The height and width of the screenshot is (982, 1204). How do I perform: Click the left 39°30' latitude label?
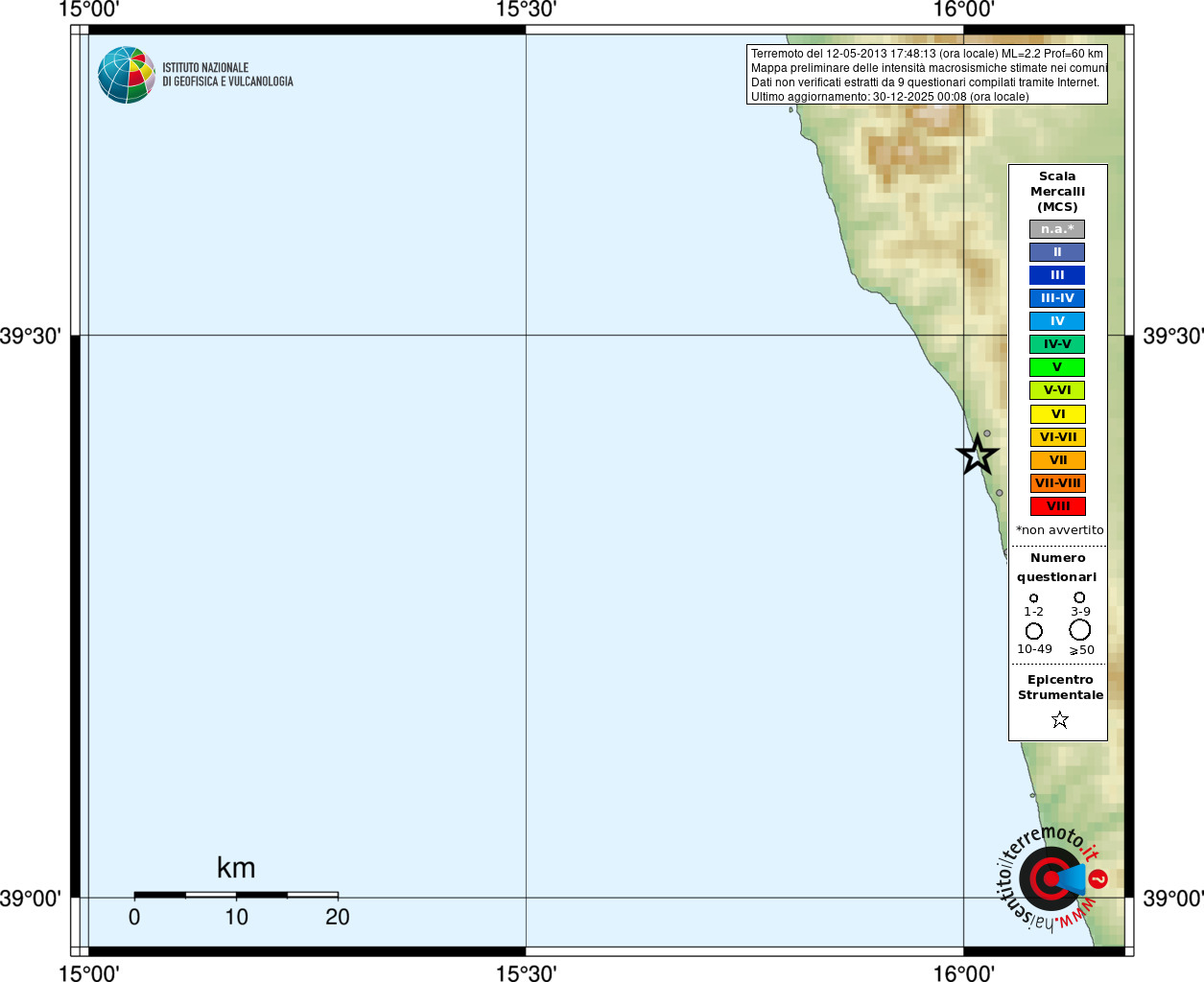[x=31, y=336]
